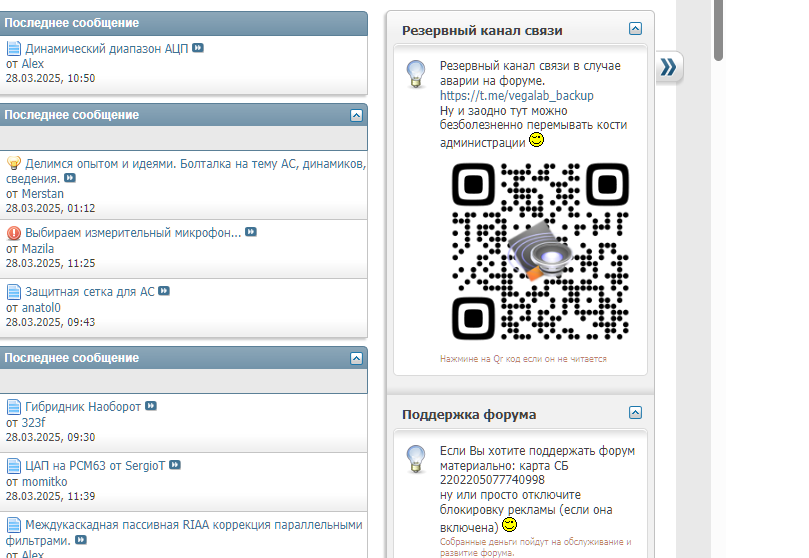Collapse sidebar with double-chevron button
809x558 pixels.
click(x=669, y=67)
